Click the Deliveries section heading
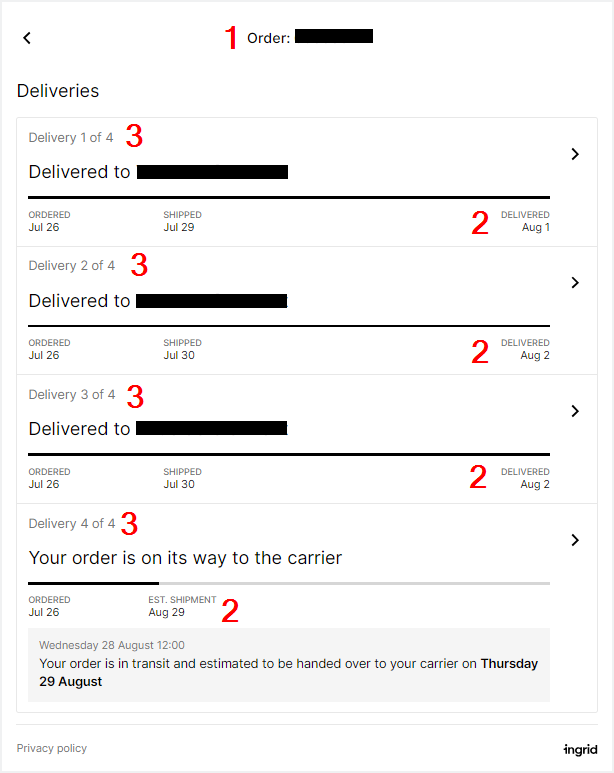The width and height of the screenshot is (614, 773). 58,91
